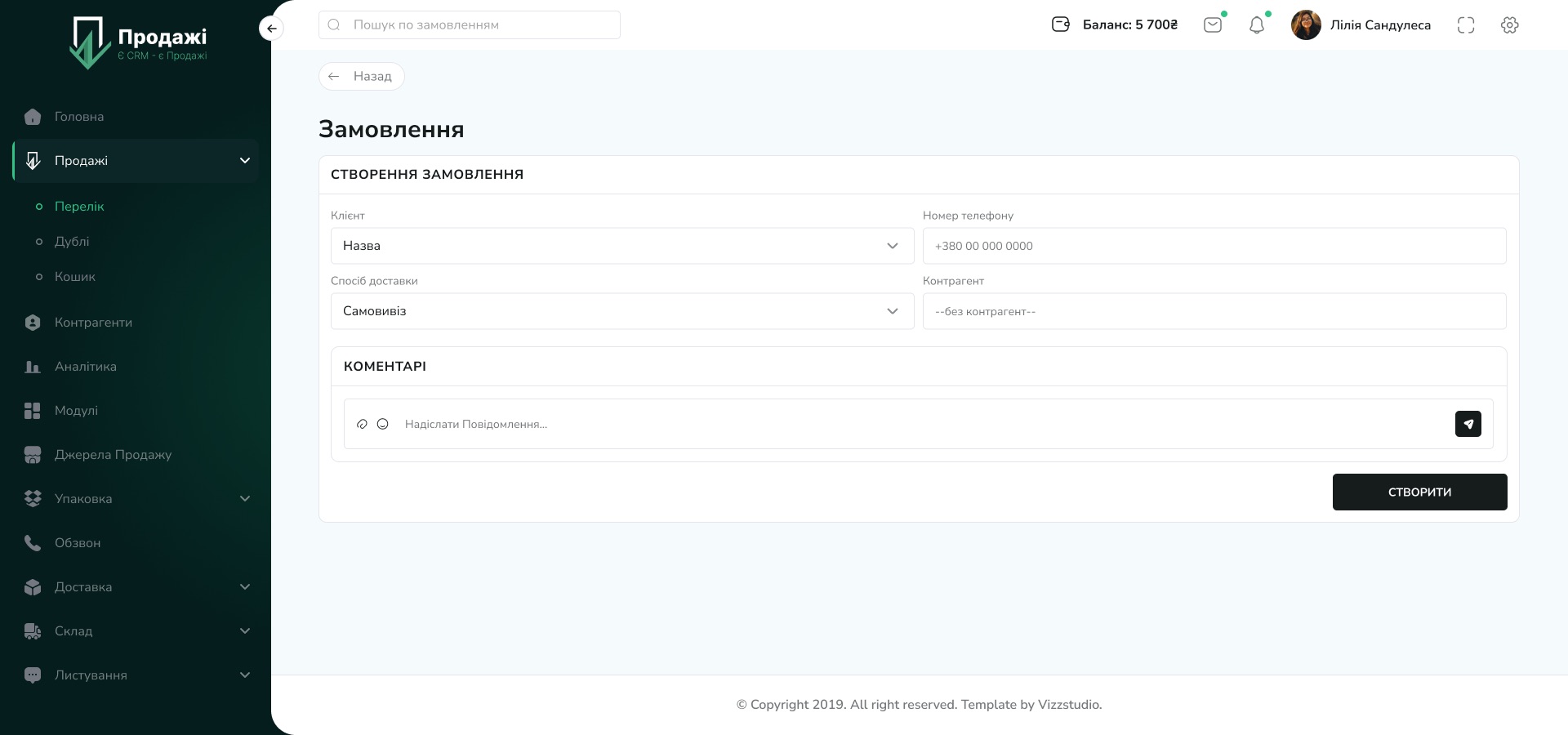Click the Обзвон phone icon
The width and height of the screenshot is (1568, 735).
pyautogui.click(x=33, y=543)
